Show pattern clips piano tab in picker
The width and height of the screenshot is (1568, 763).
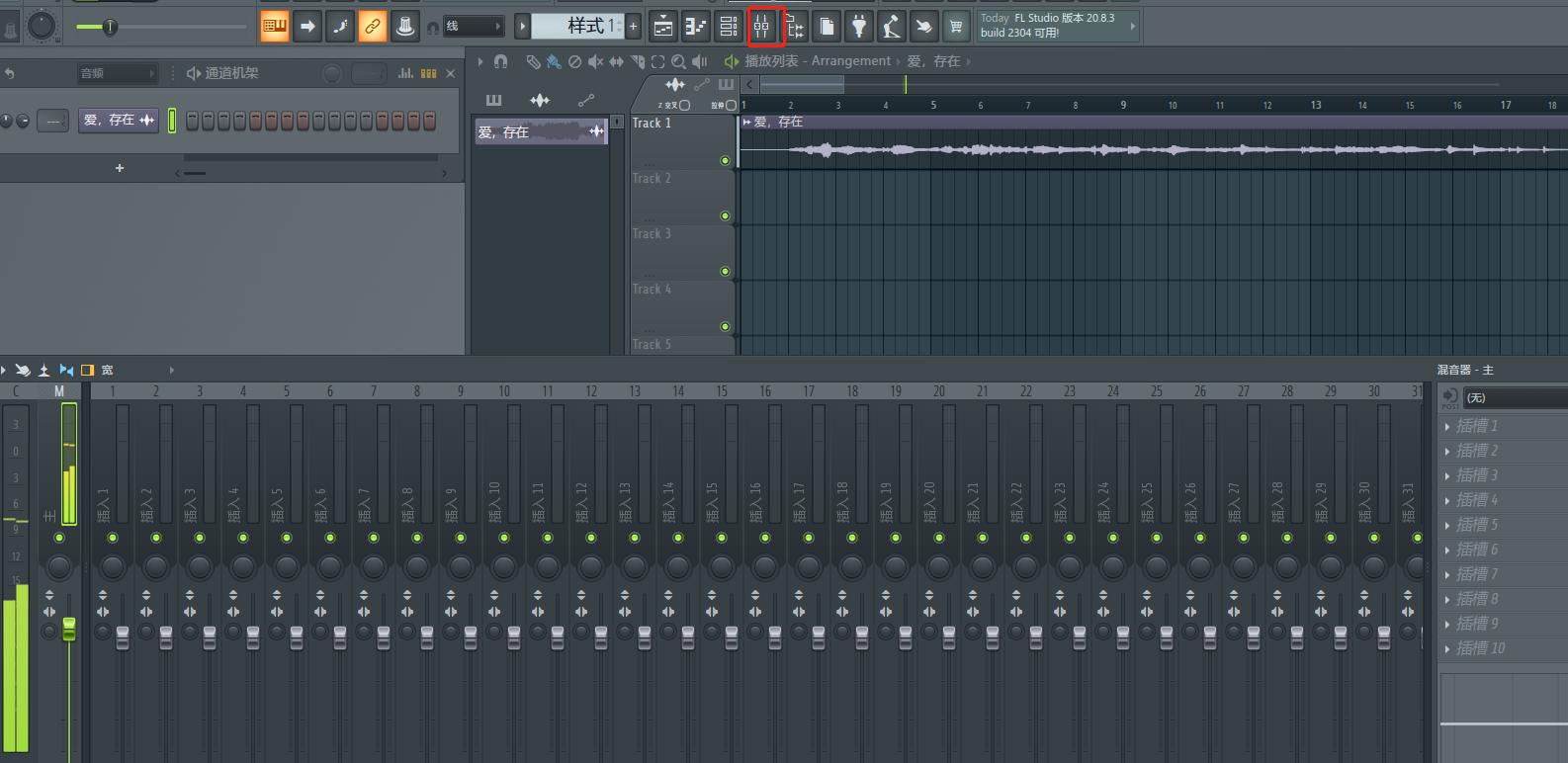(x=494, y=100)
